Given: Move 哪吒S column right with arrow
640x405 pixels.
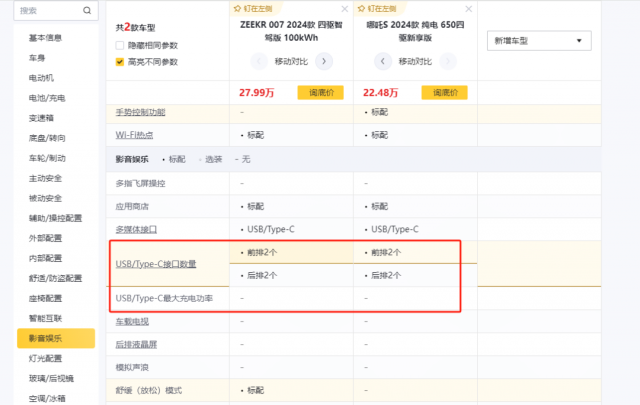Looking at the screenshot, I should tap(448, 62).
